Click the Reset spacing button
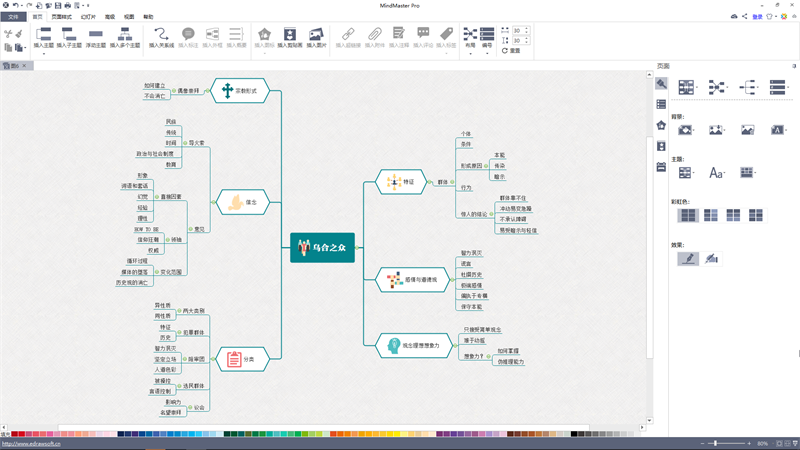This screenshot has width=800, height=450. pyautogui.click(x=511, y=51)
